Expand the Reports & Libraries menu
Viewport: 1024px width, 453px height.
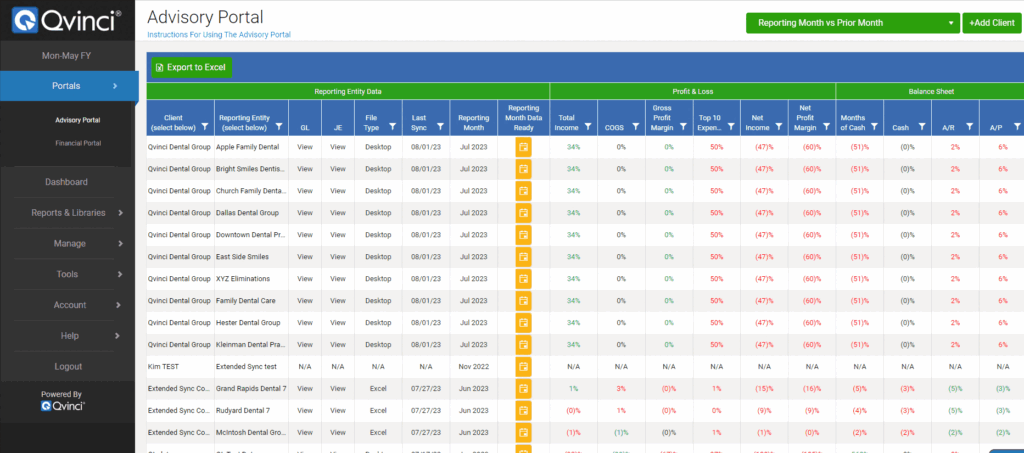(68, 212)
